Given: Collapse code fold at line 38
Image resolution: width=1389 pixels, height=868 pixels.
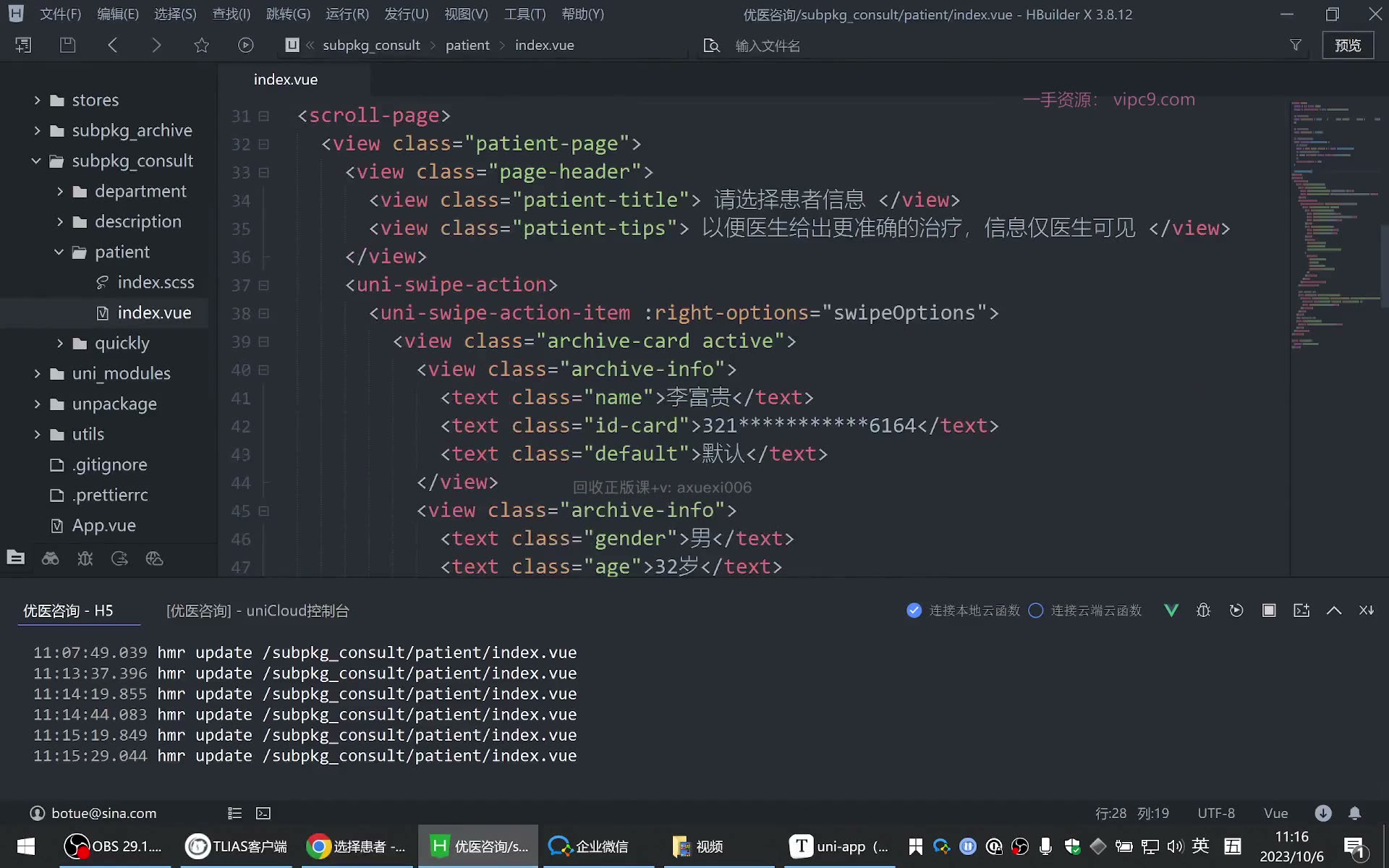Looking at the screenshot, I should point(264,313).
